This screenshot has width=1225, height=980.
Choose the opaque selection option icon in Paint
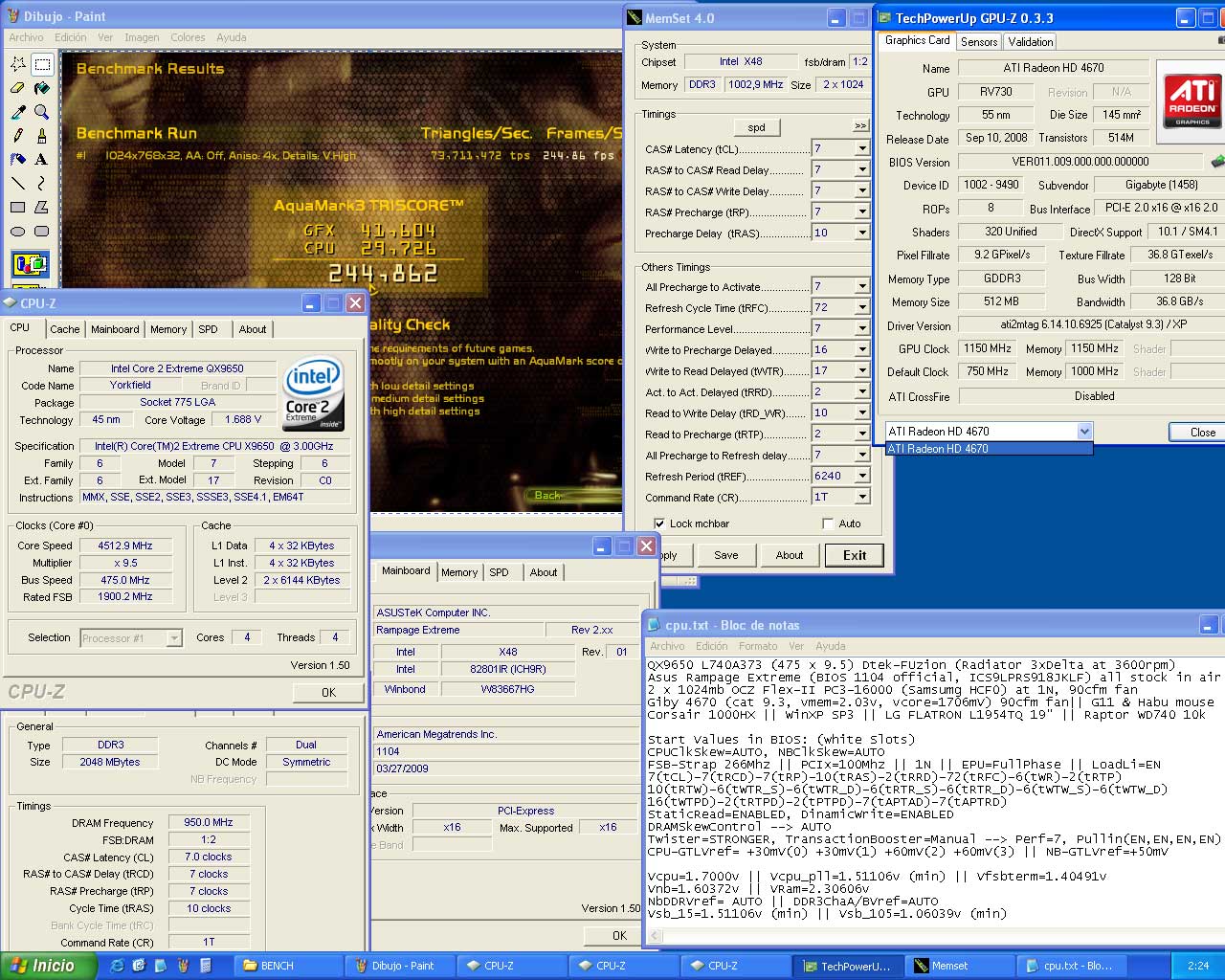(30, 264)
